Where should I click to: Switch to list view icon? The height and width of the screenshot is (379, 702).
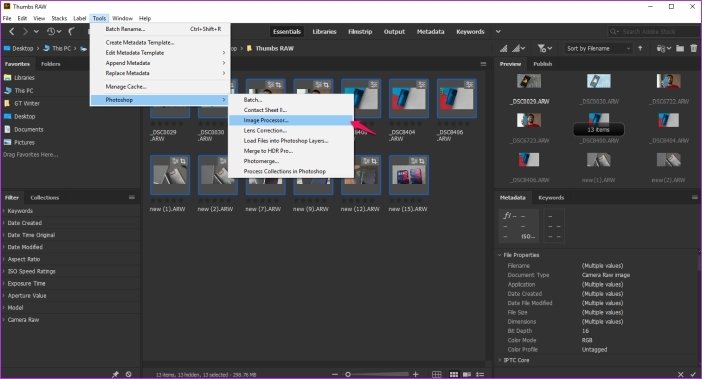coord(480,374)
